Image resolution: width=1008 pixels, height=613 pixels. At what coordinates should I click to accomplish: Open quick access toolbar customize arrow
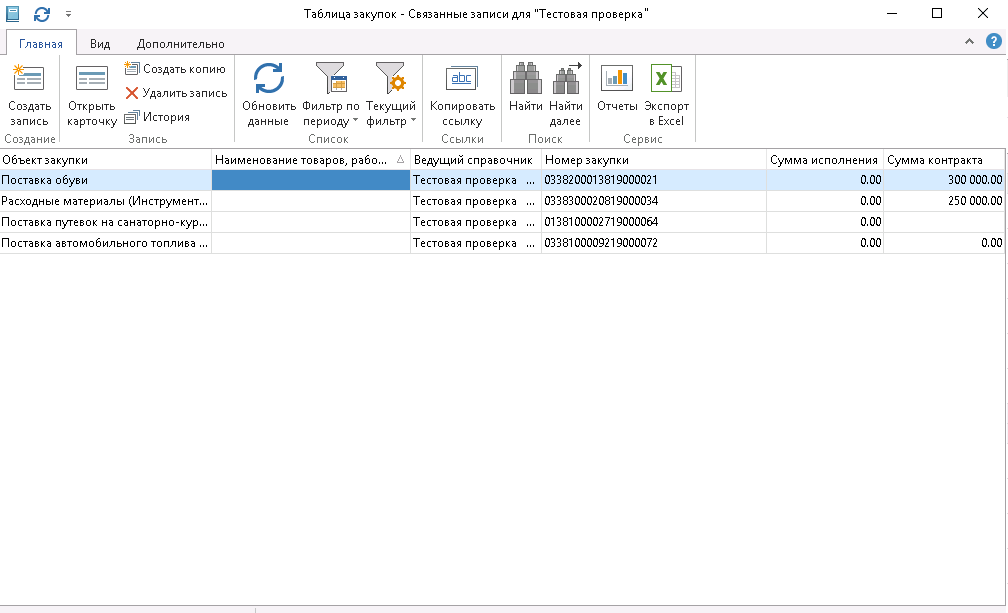pyautogui.click(x=68, y=13)
